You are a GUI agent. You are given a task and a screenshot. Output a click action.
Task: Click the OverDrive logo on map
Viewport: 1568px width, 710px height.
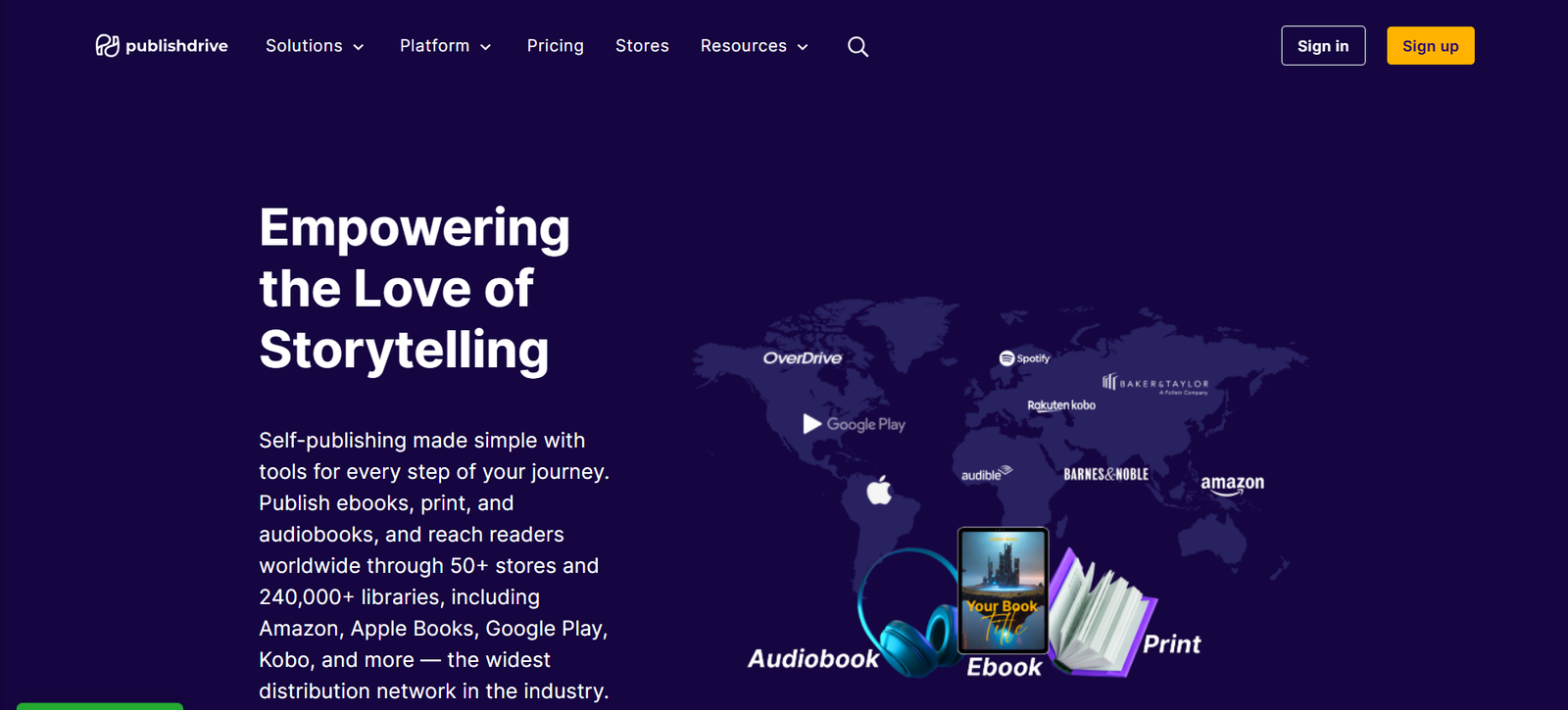tap(803, 357)
